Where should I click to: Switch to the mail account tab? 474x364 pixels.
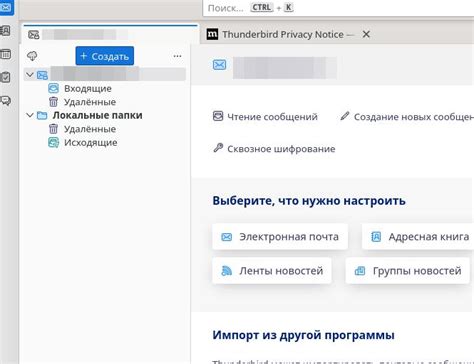point(110,34)
